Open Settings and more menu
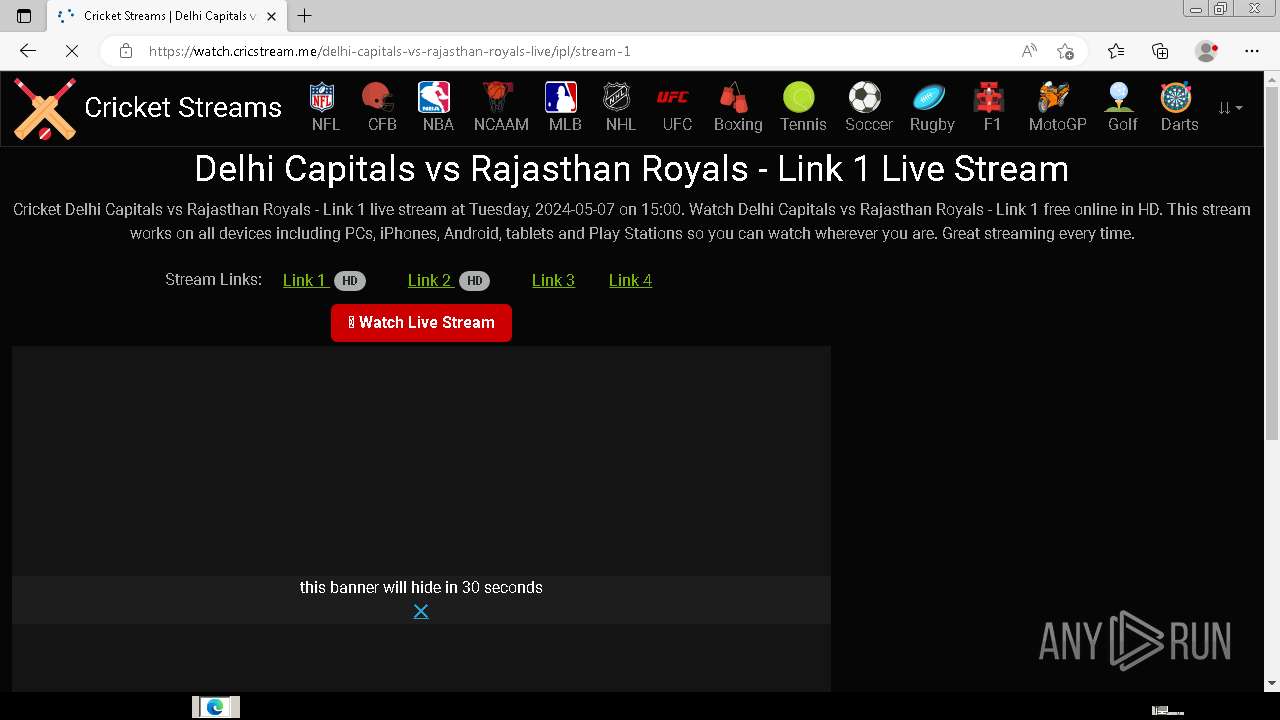 [1252, 51]
